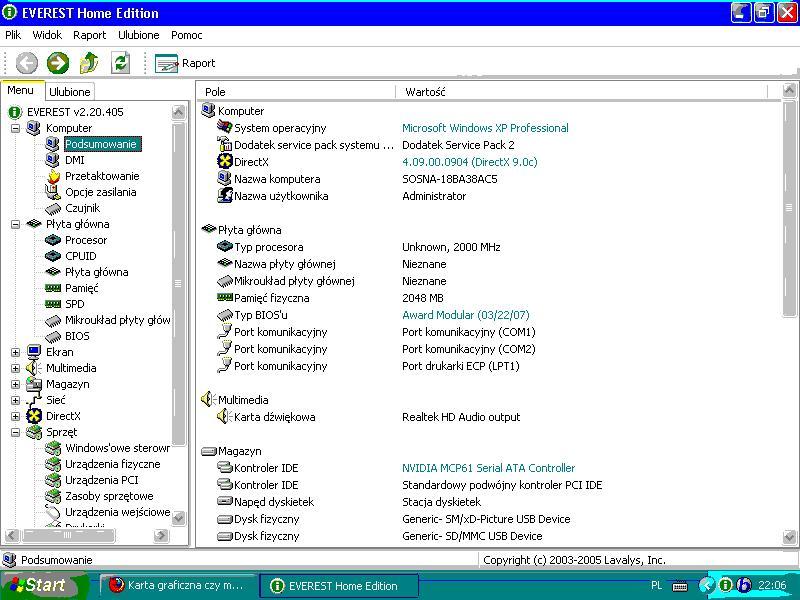This screenshot has width=800, height=600.
Task: Switch to the Ulubione tab
Action: click(x=70, y=92)
